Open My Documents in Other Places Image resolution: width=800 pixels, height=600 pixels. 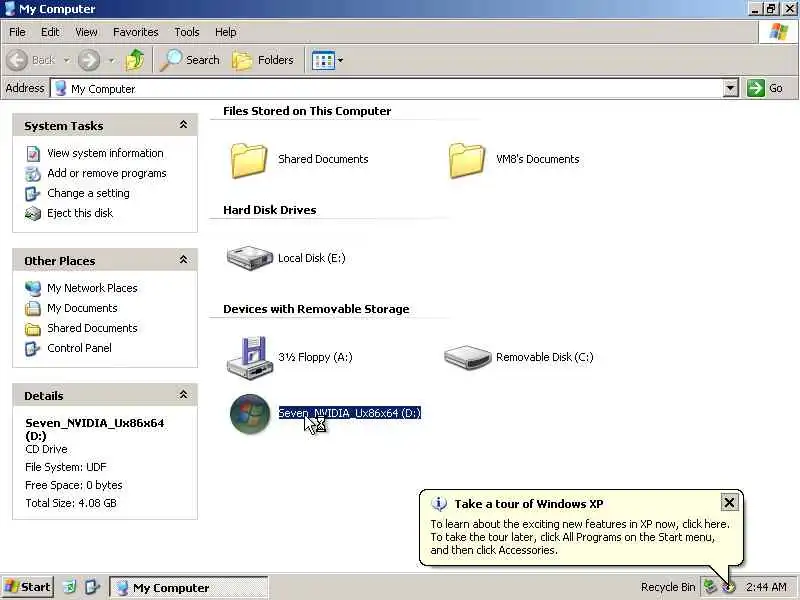(x=82, y=308)
